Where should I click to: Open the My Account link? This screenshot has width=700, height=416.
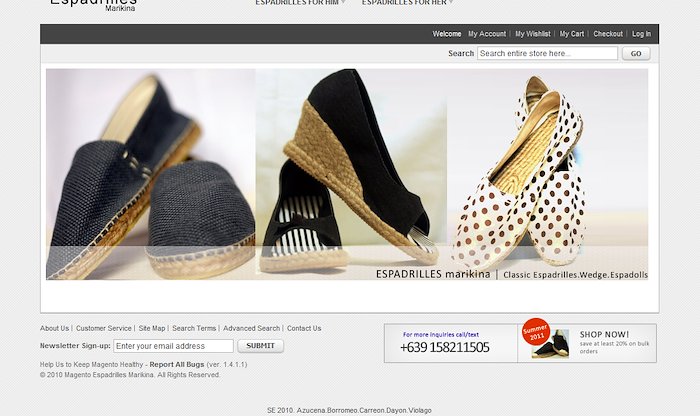tap(487, 34)
